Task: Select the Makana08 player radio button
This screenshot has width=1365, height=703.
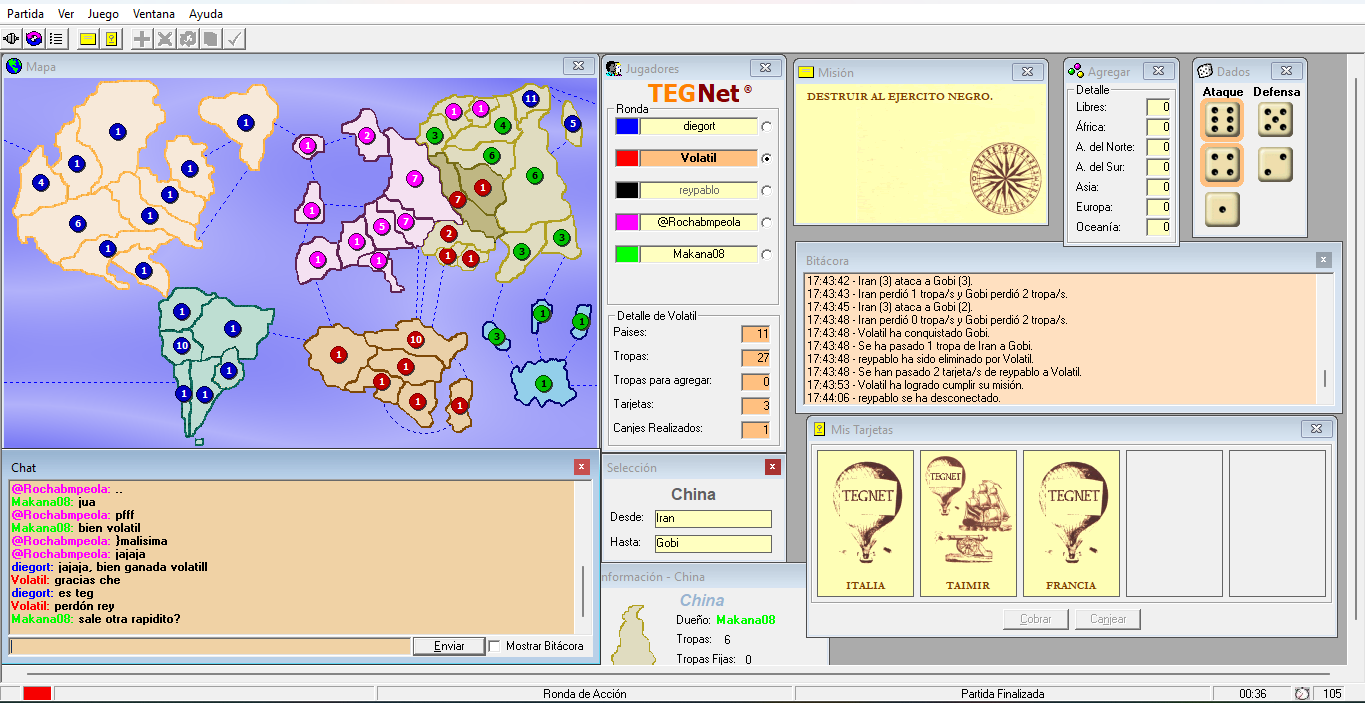Action: click(x=766, y=255)
